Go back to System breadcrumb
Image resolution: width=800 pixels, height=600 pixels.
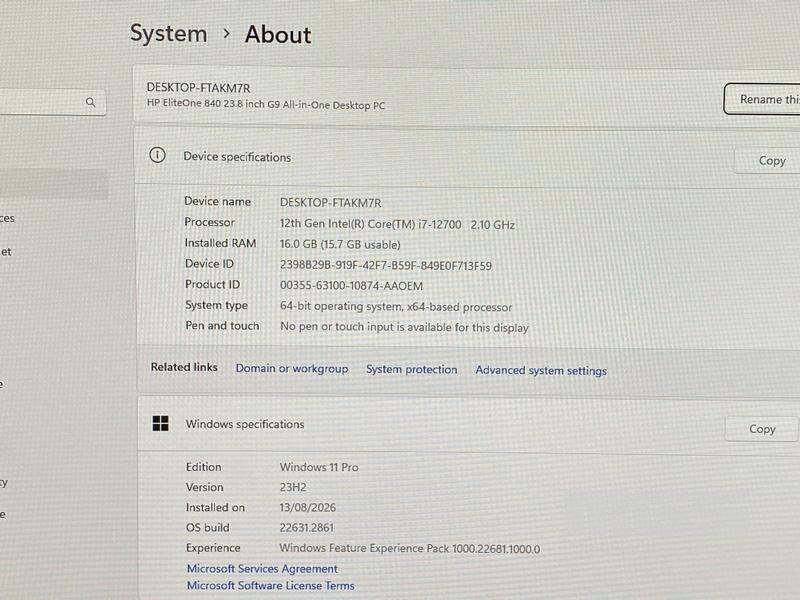click(168, 34)
